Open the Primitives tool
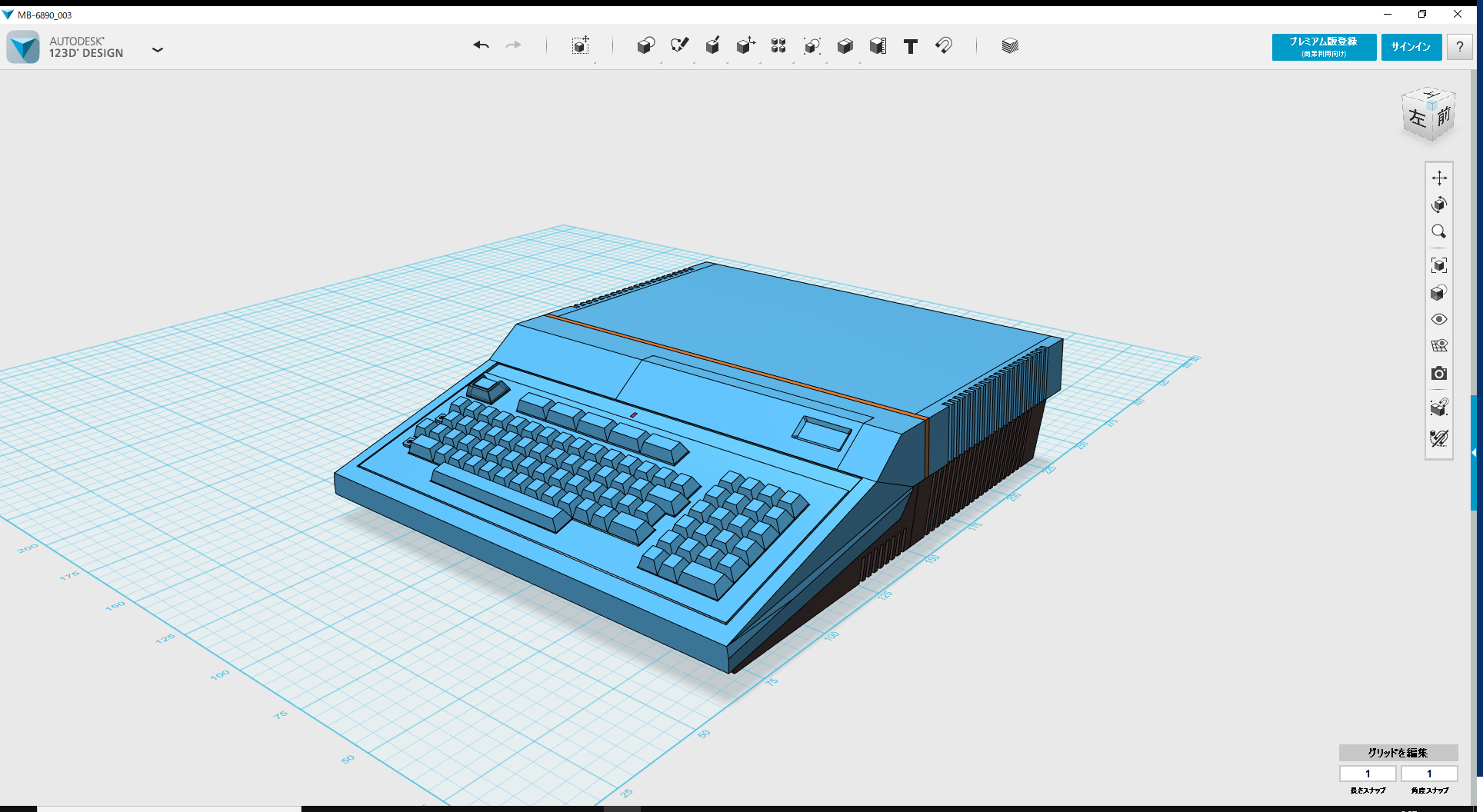This screenshot has height=812, width=1483. pyautogui.click(x=646, y=46)
